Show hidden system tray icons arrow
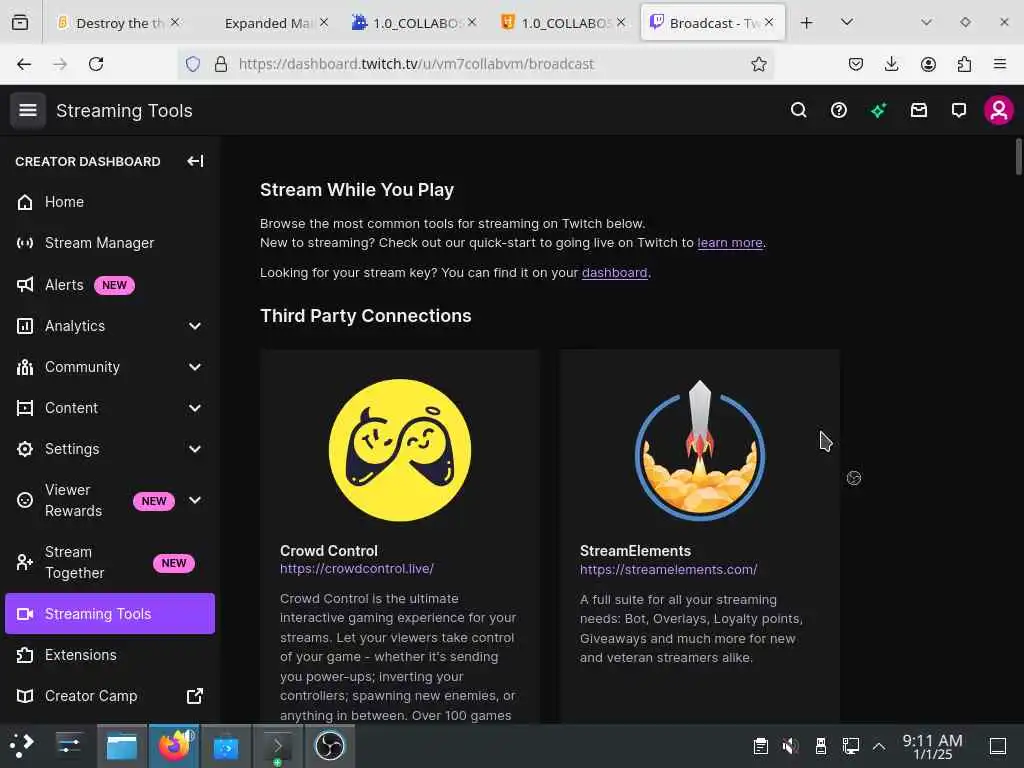Image resolution: width=1024 pixels, height=768 pixels. [x=879, y=746]
